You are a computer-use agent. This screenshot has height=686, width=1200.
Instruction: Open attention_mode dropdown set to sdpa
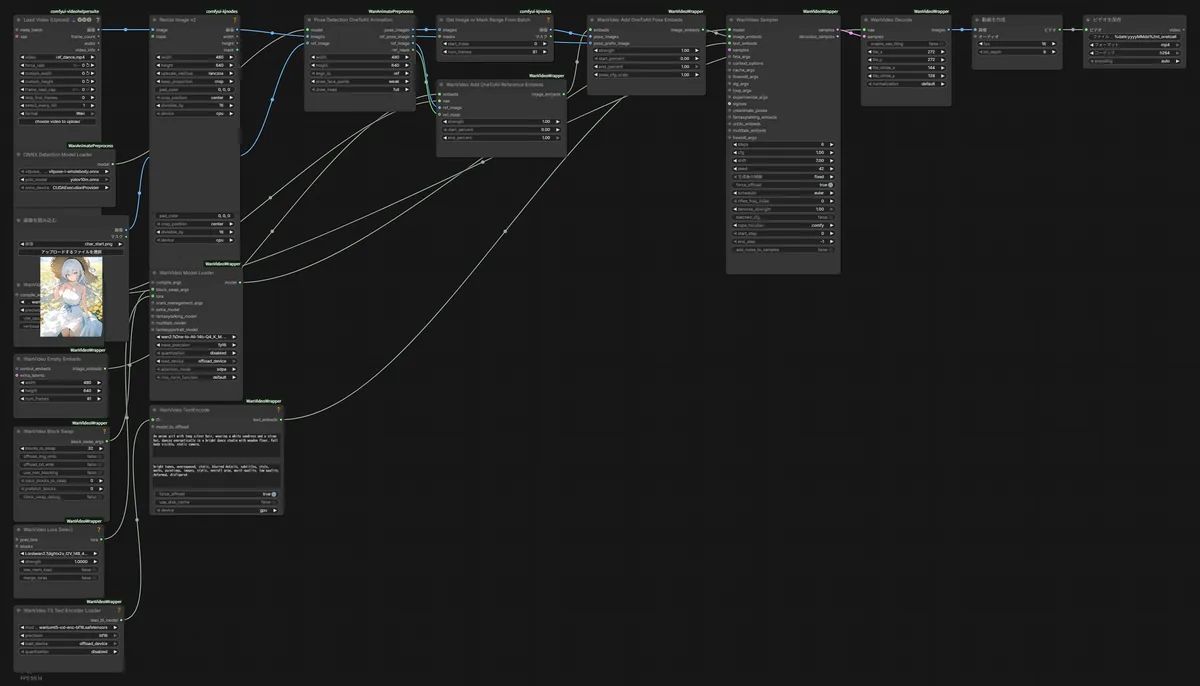point(196,370)
